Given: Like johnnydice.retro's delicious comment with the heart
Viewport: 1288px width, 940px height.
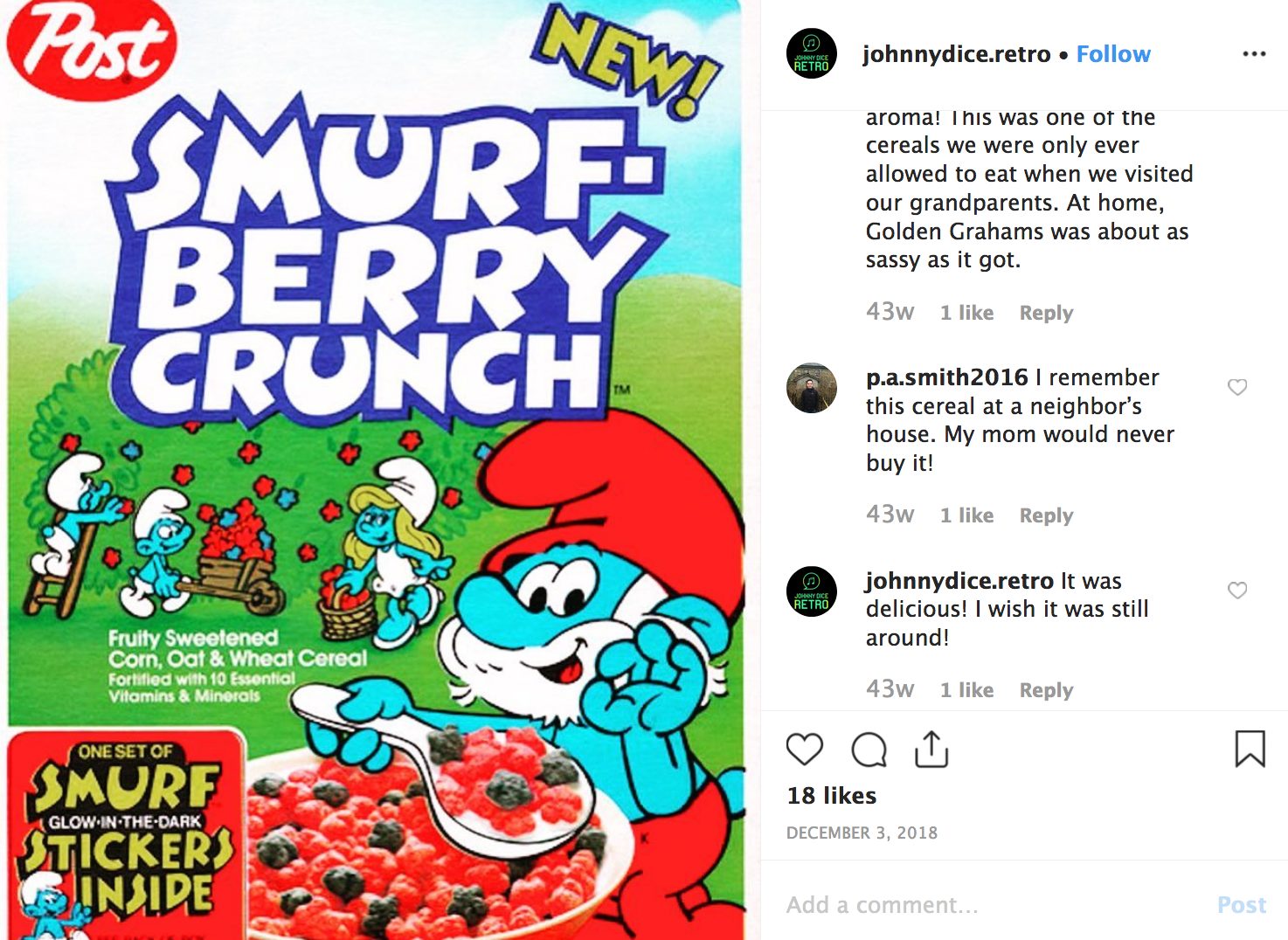Looking at the screenshot, I should 1237,591.
